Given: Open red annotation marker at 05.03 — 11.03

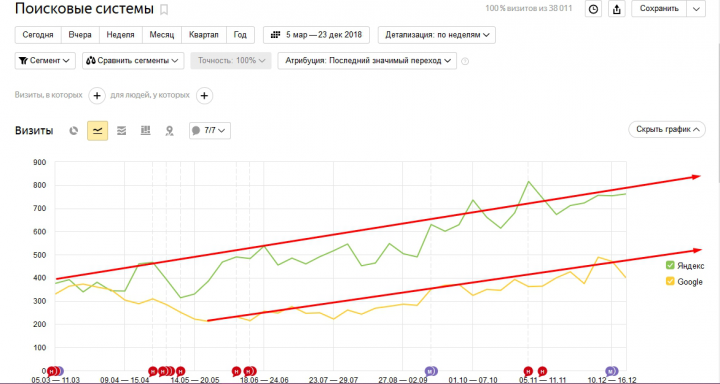Looking at the screenshot, I should [51, 371].
